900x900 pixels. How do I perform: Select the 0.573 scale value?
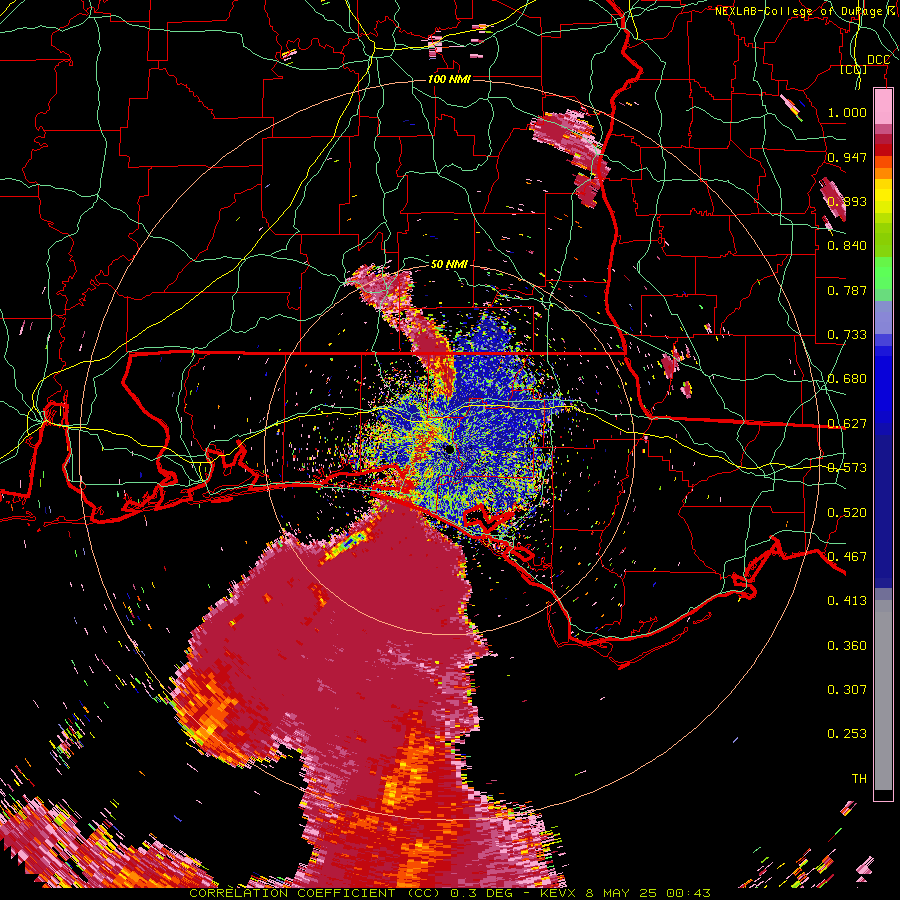(x=847, y=468)
